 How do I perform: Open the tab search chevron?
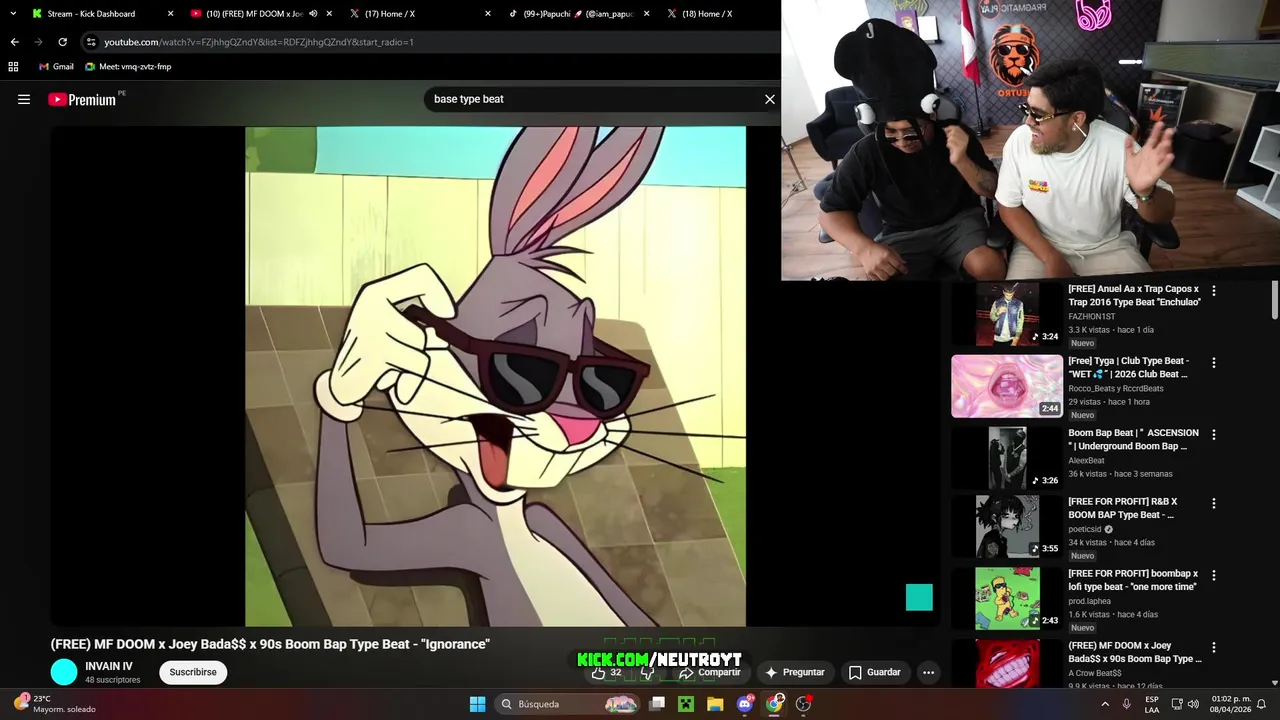pos(13,14)
